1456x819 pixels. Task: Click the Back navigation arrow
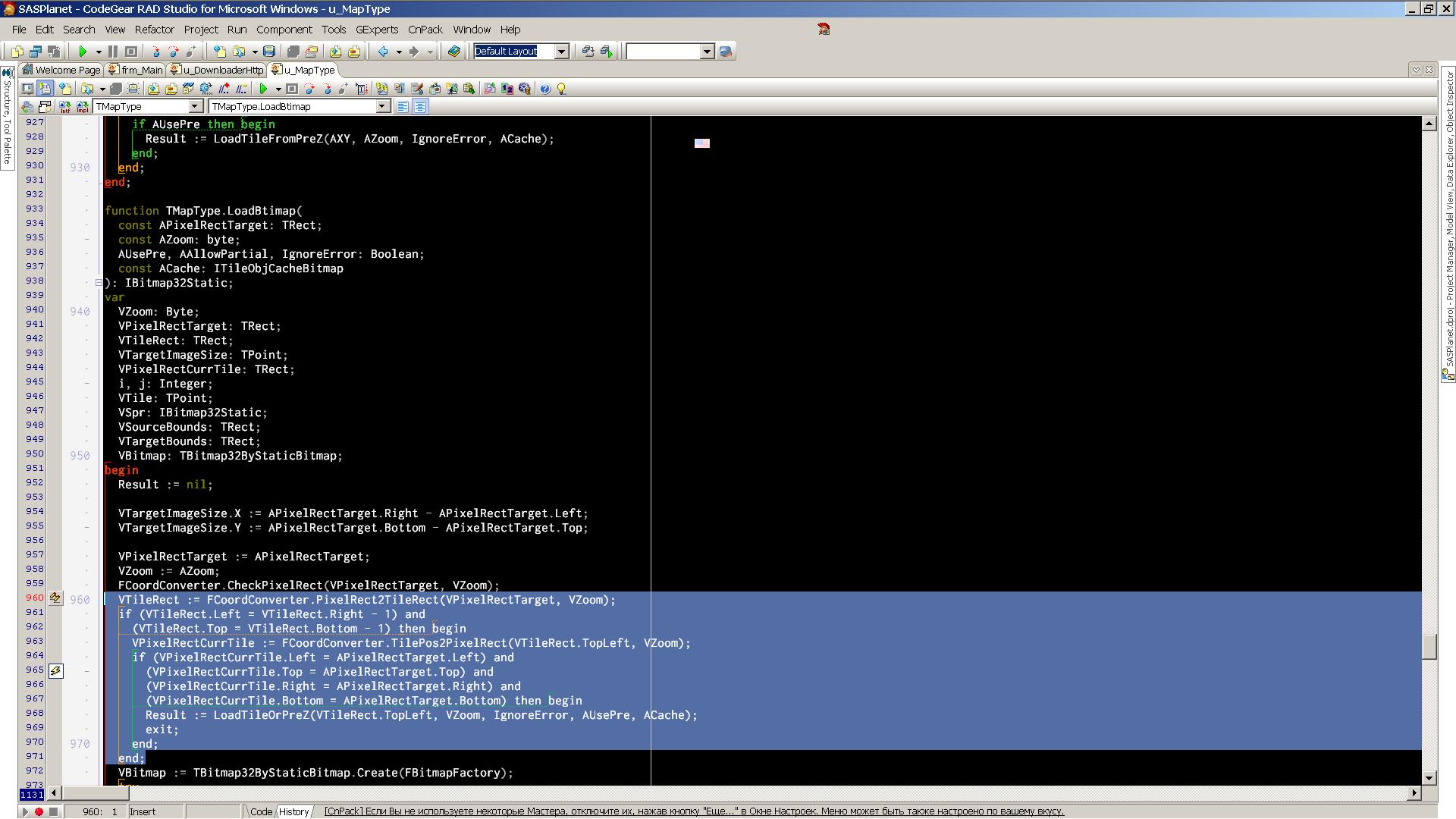pos(383,52)
